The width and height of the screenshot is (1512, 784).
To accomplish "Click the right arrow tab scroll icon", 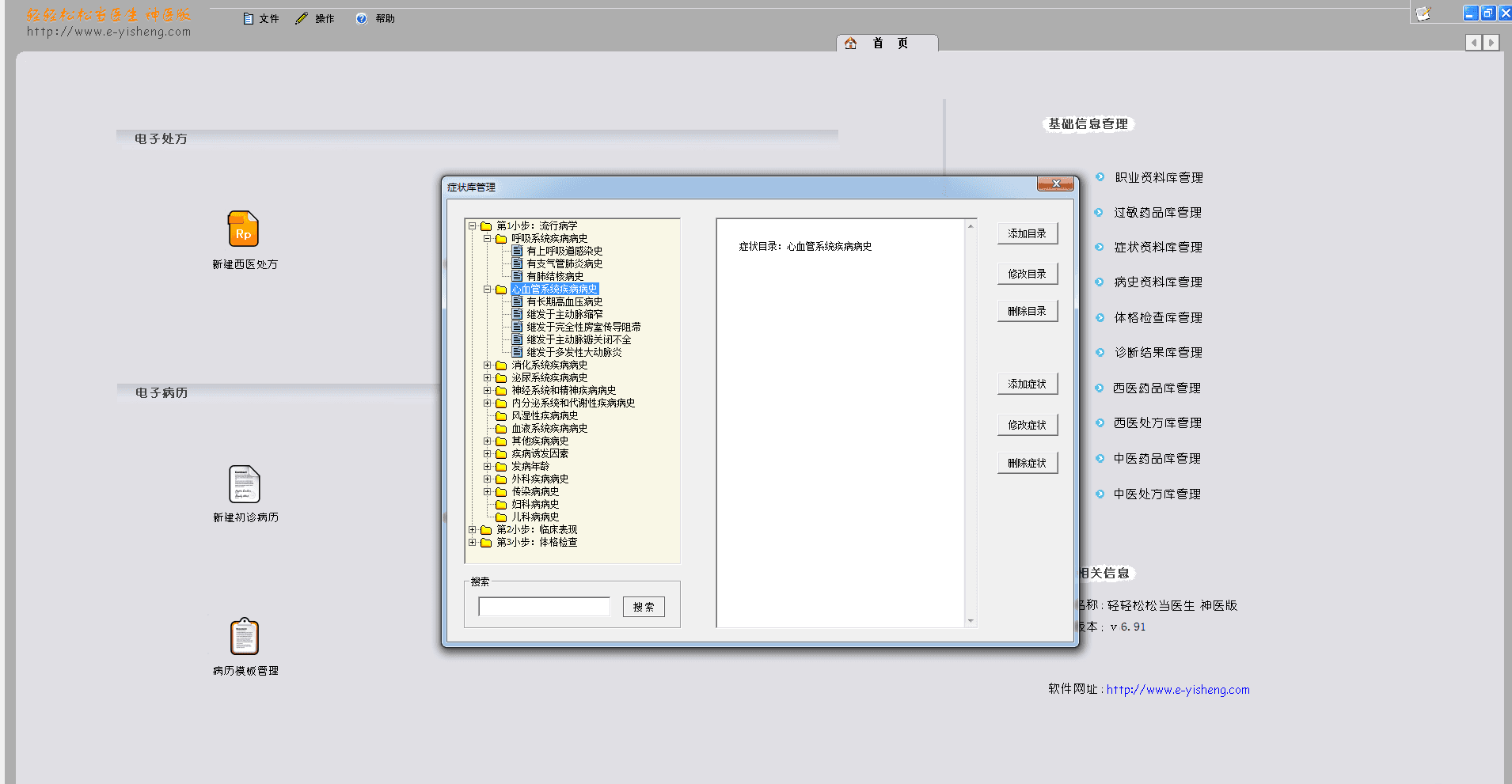I will click(x=1491, y=43).
